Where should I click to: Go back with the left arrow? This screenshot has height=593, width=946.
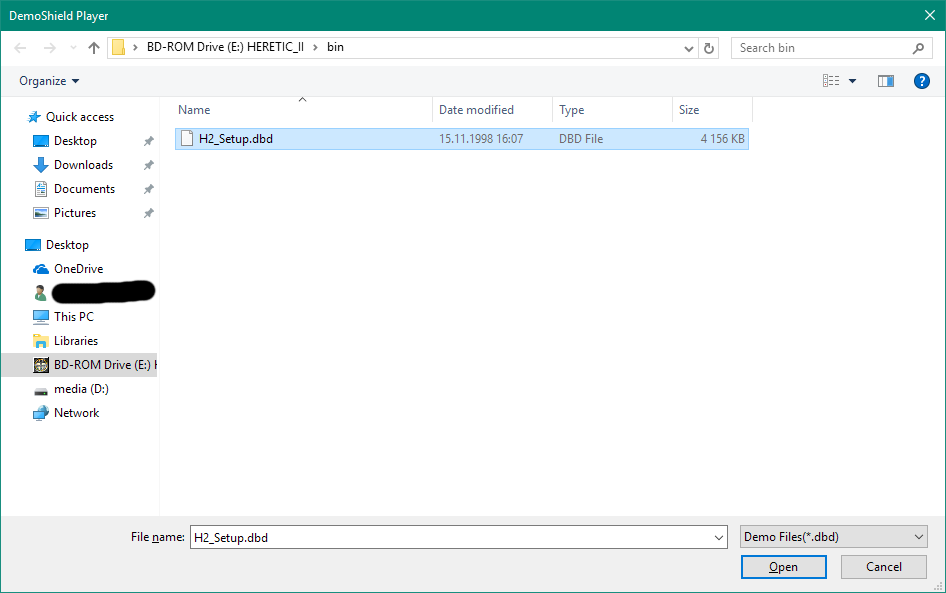tap(20, 48)
